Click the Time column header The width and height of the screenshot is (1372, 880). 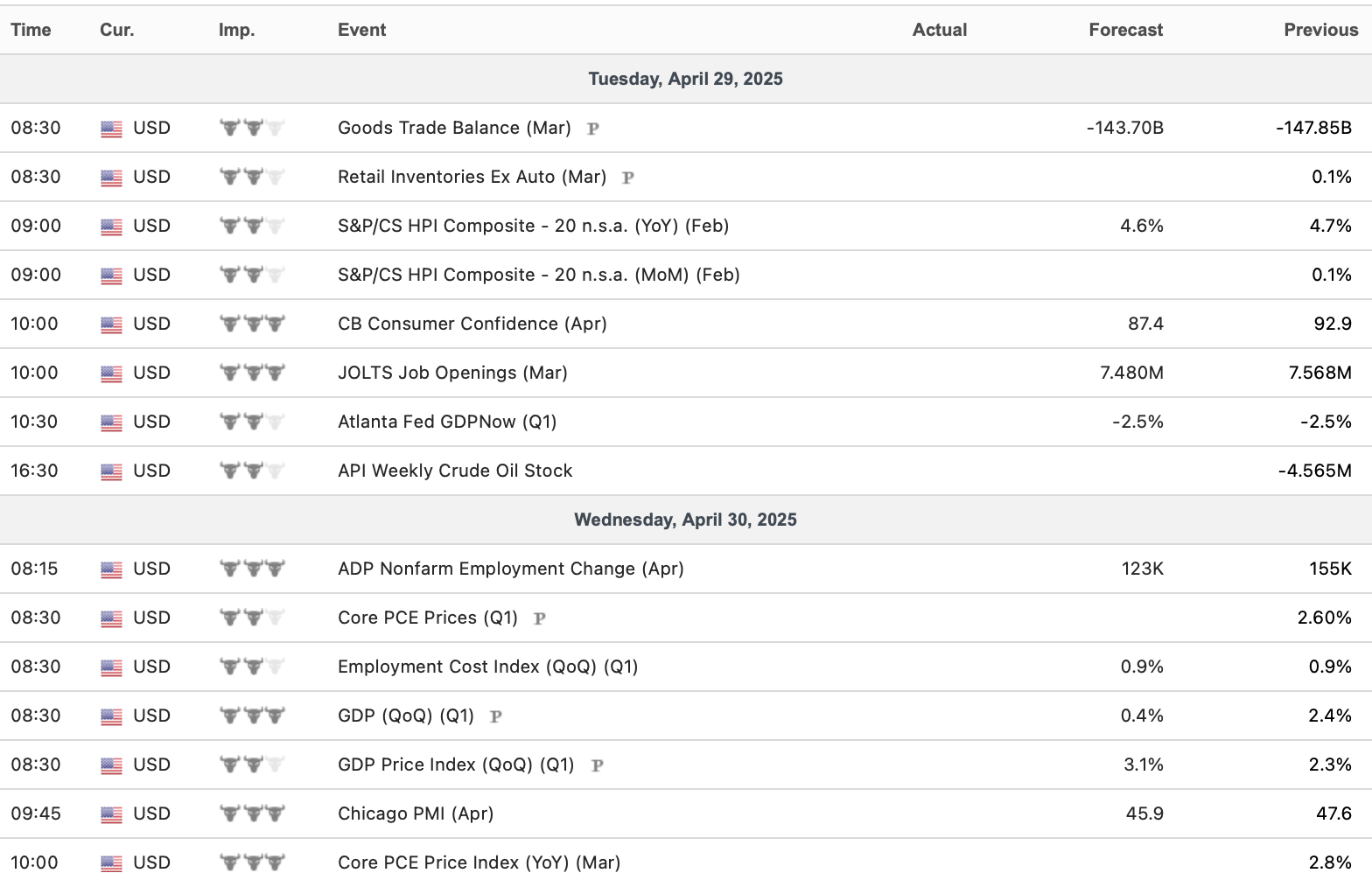click(x=31, y=30)
